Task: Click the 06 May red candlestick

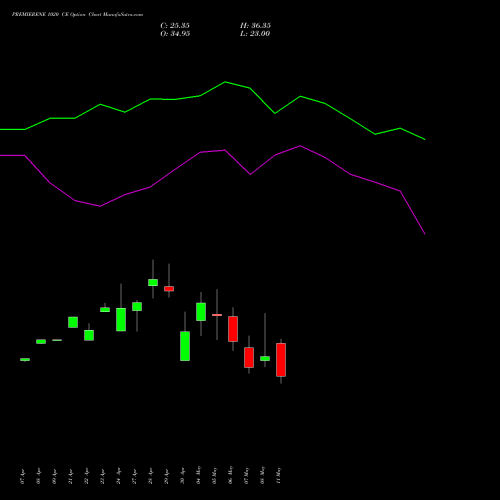Action: (x=233, y=329)
